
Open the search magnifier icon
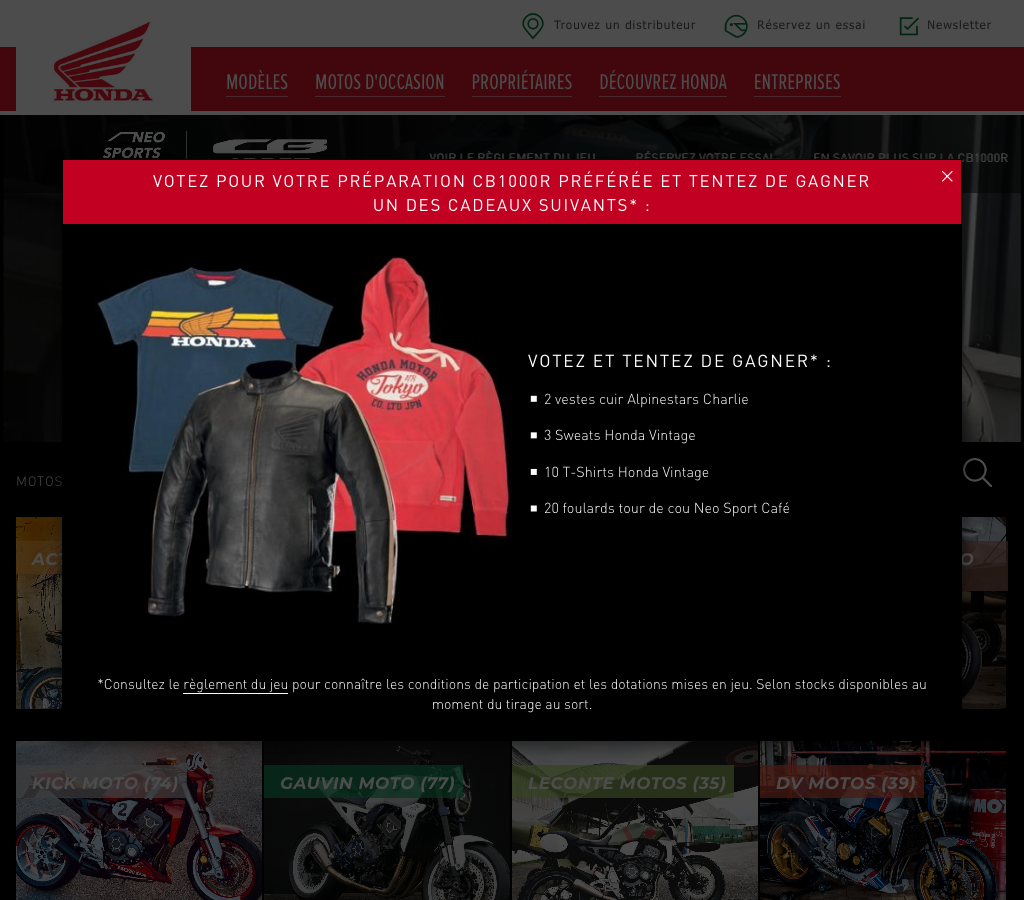(x=977, y=472)
